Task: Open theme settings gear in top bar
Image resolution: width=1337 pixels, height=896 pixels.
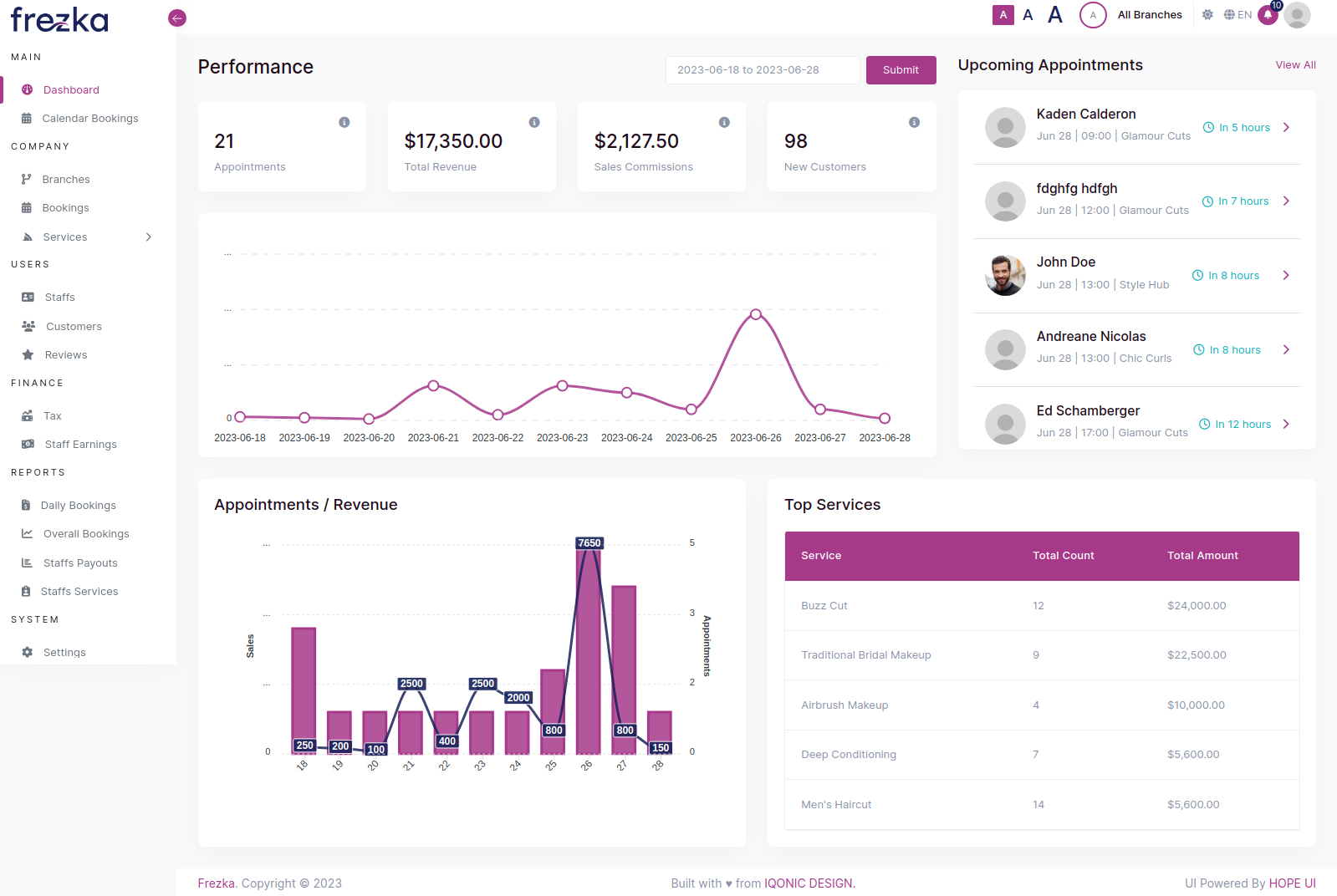Action: point(1207,14)
